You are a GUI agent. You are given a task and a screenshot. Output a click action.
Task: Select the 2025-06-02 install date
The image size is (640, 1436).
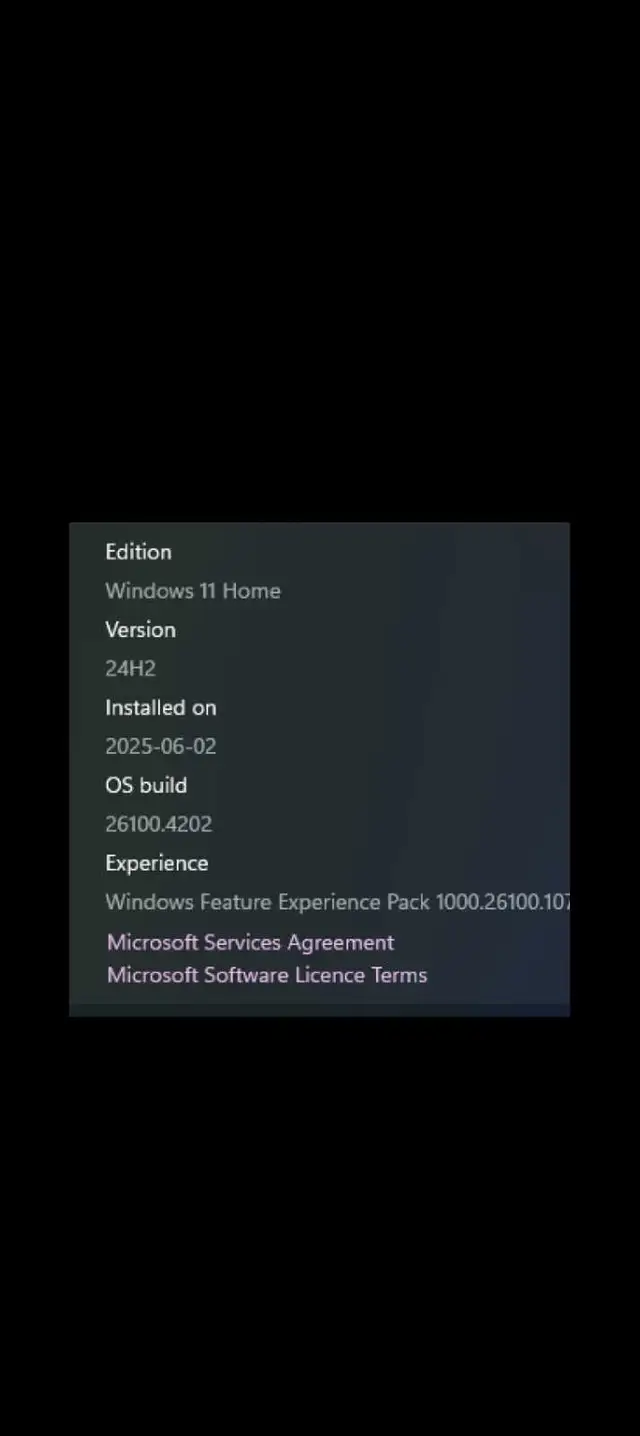tap(161, 746)
